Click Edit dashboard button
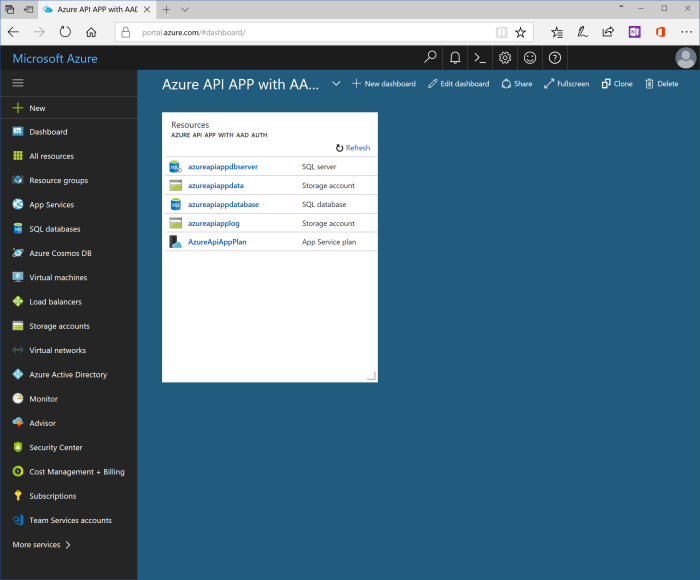This screenshot has width=700, height=580. (x=458, y=83)
